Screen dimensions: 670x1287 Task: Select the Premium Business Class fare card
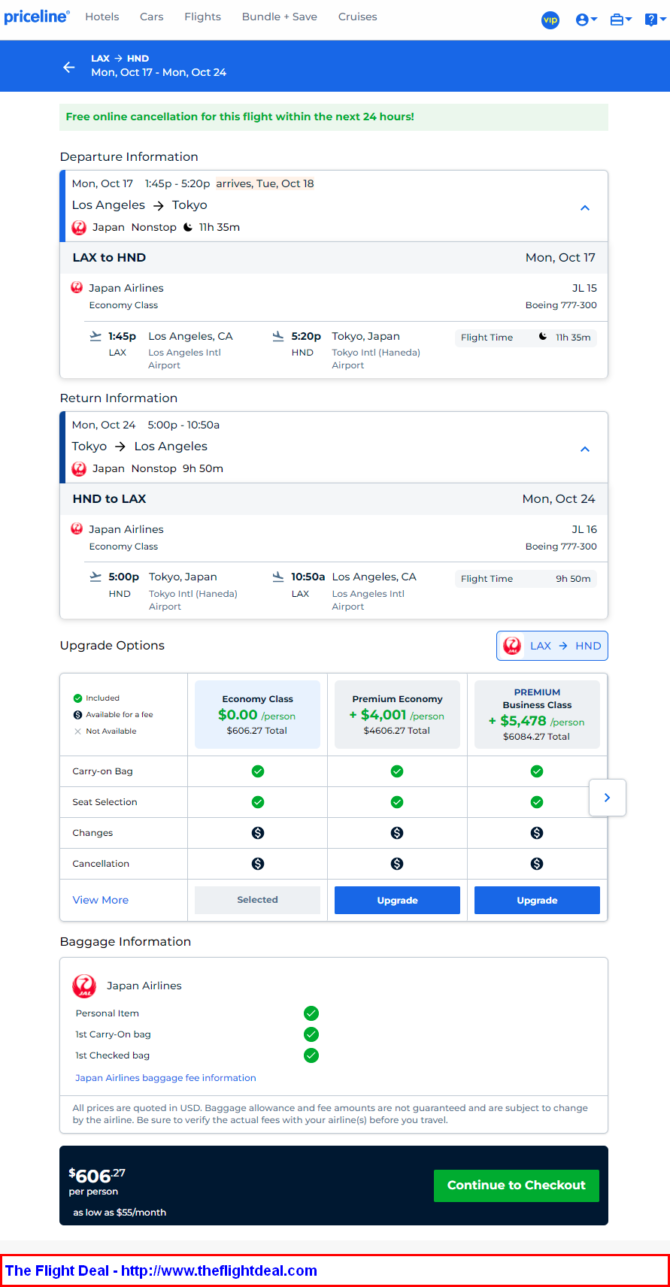537,715
